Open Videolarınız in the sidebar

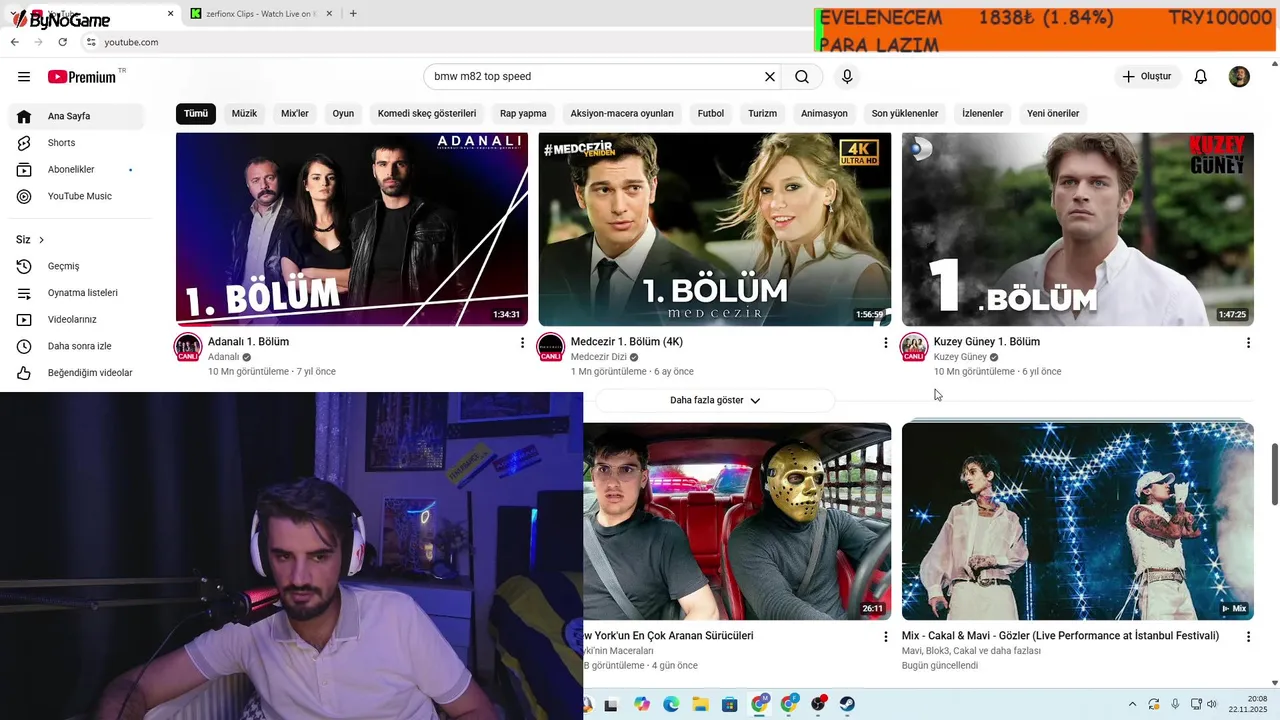click(76, 320)
